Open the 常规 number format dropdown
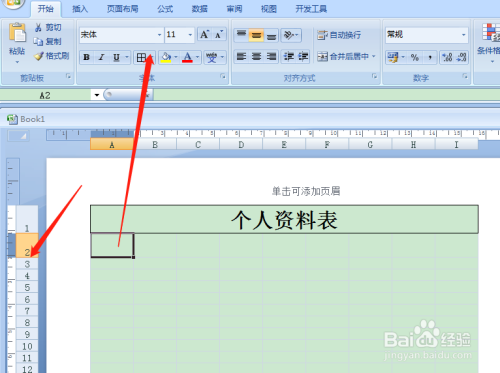 coord(464,35)
